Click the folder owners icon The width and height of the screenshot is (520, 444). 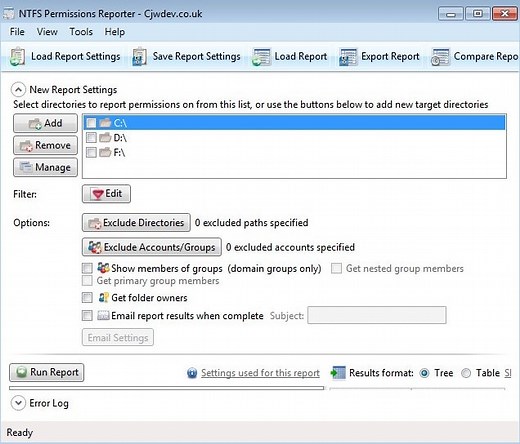tap(104, 297)
